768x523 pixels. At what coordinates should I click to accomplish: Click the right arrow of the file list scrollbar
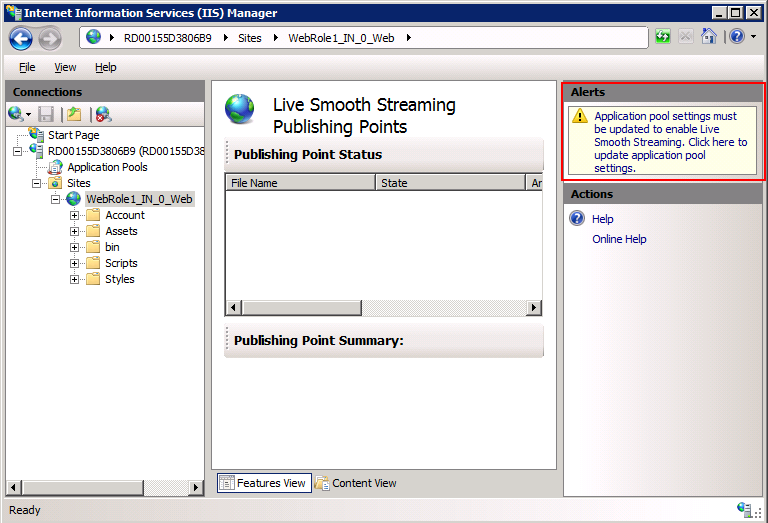(x=535, y=308)
